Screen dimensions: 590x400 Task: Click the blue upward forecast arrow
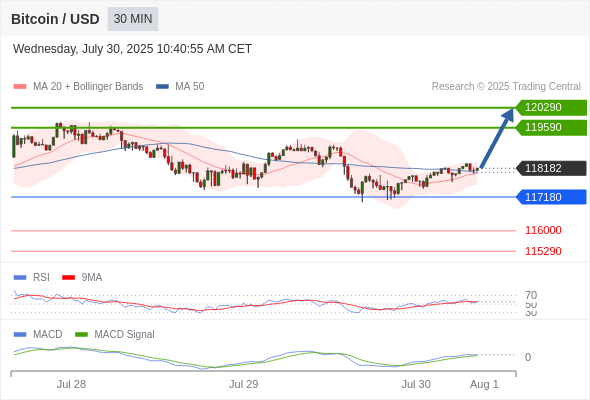pos(497,138)
